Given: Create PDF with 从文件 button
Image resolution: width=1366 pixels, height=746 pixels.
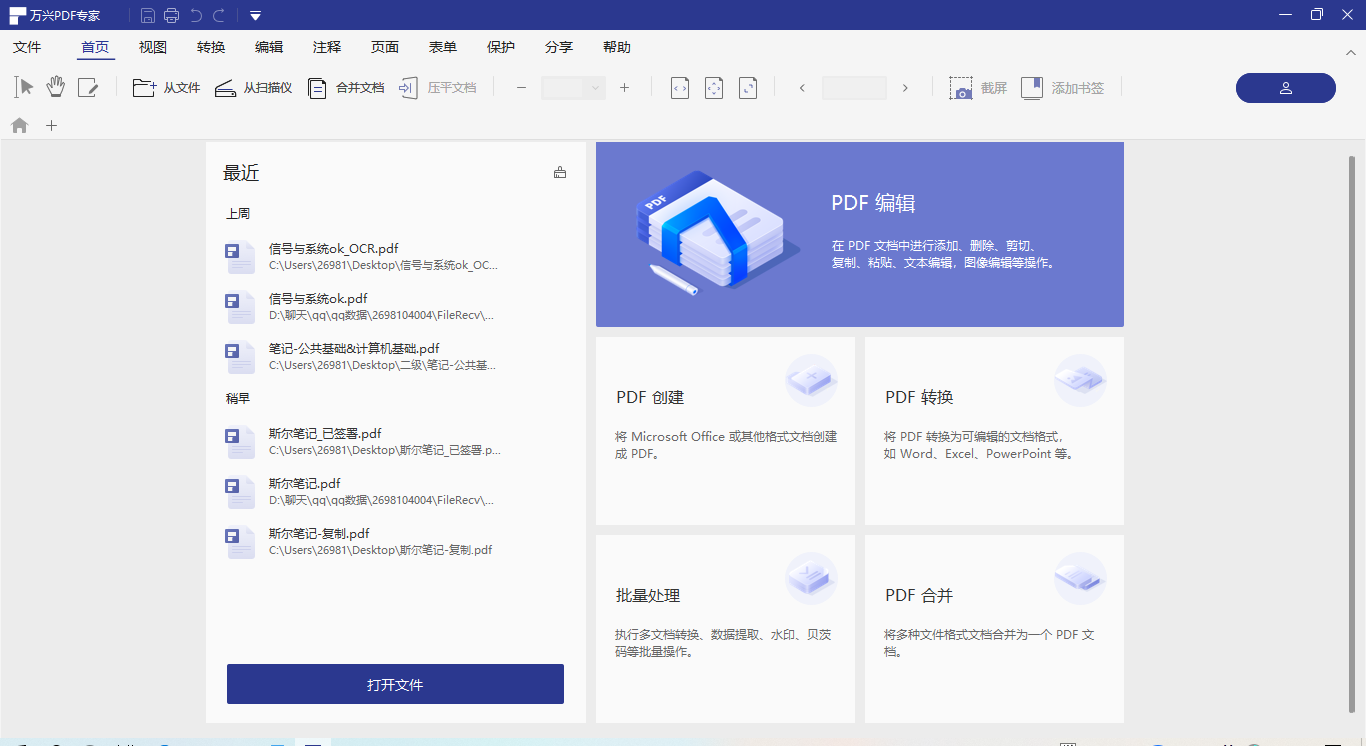Looking at the screenshot, I should 166,88.
